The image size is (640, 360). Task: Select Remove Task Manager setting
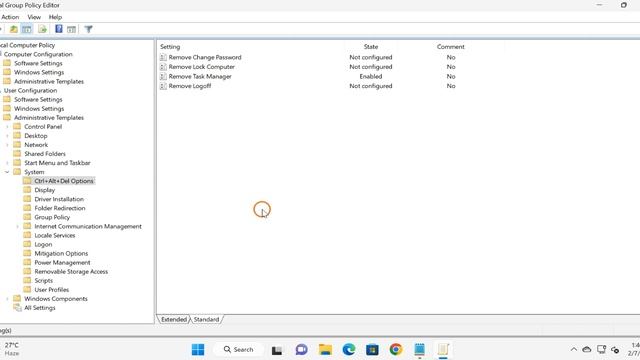point(200,77)
